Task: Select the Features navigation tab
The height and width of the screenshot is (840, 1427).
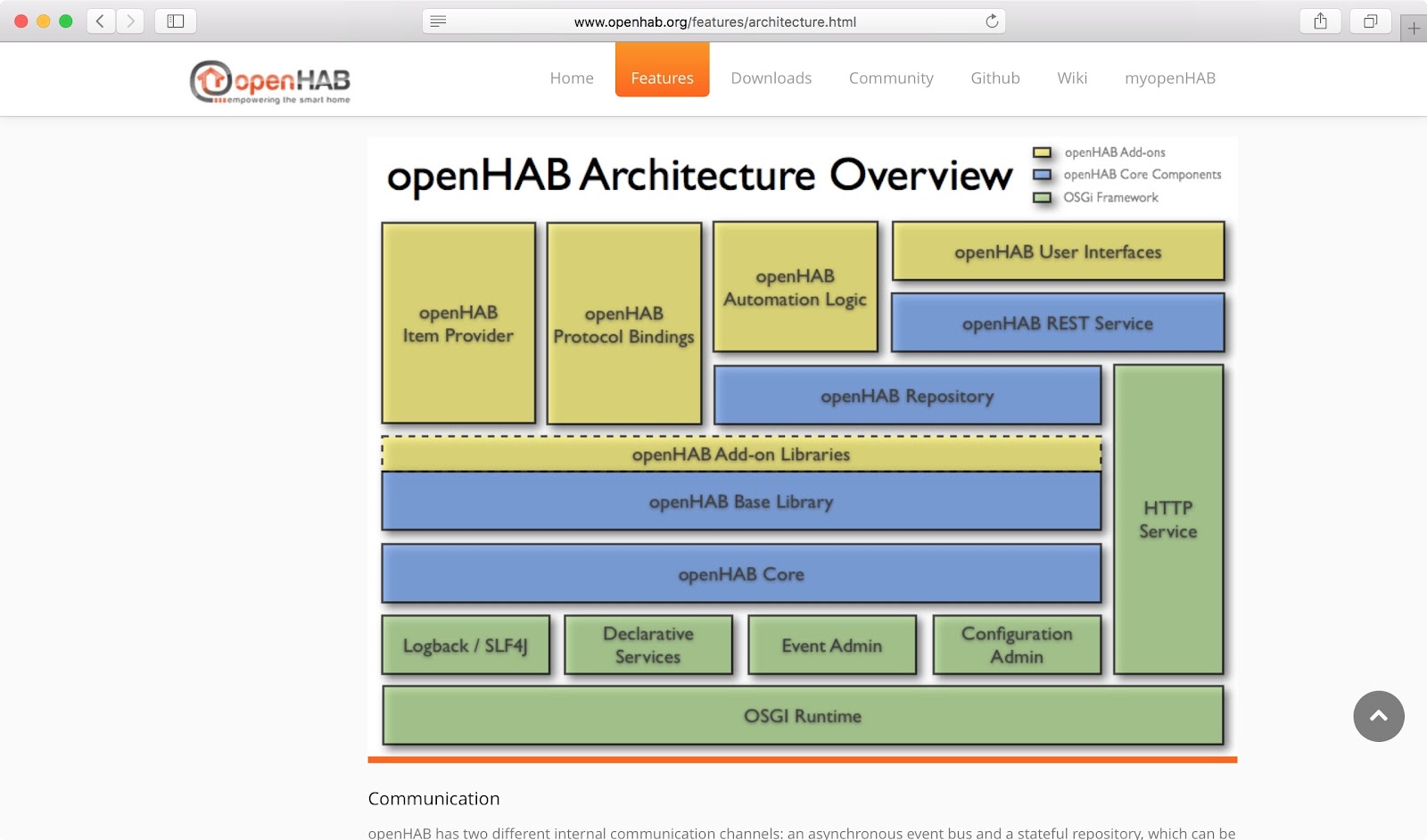Action: 662,70
